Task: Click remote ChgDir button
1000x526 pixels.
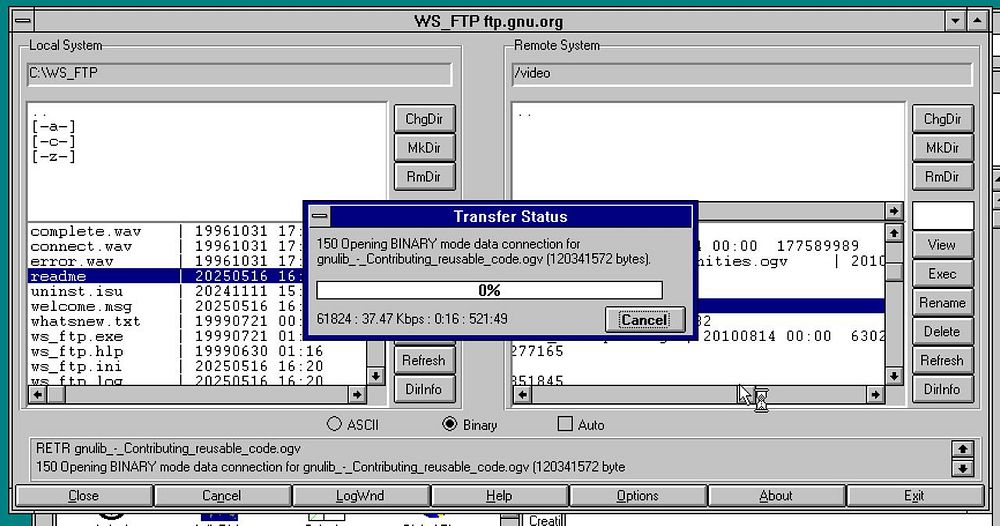Action: tap(943, 119)
